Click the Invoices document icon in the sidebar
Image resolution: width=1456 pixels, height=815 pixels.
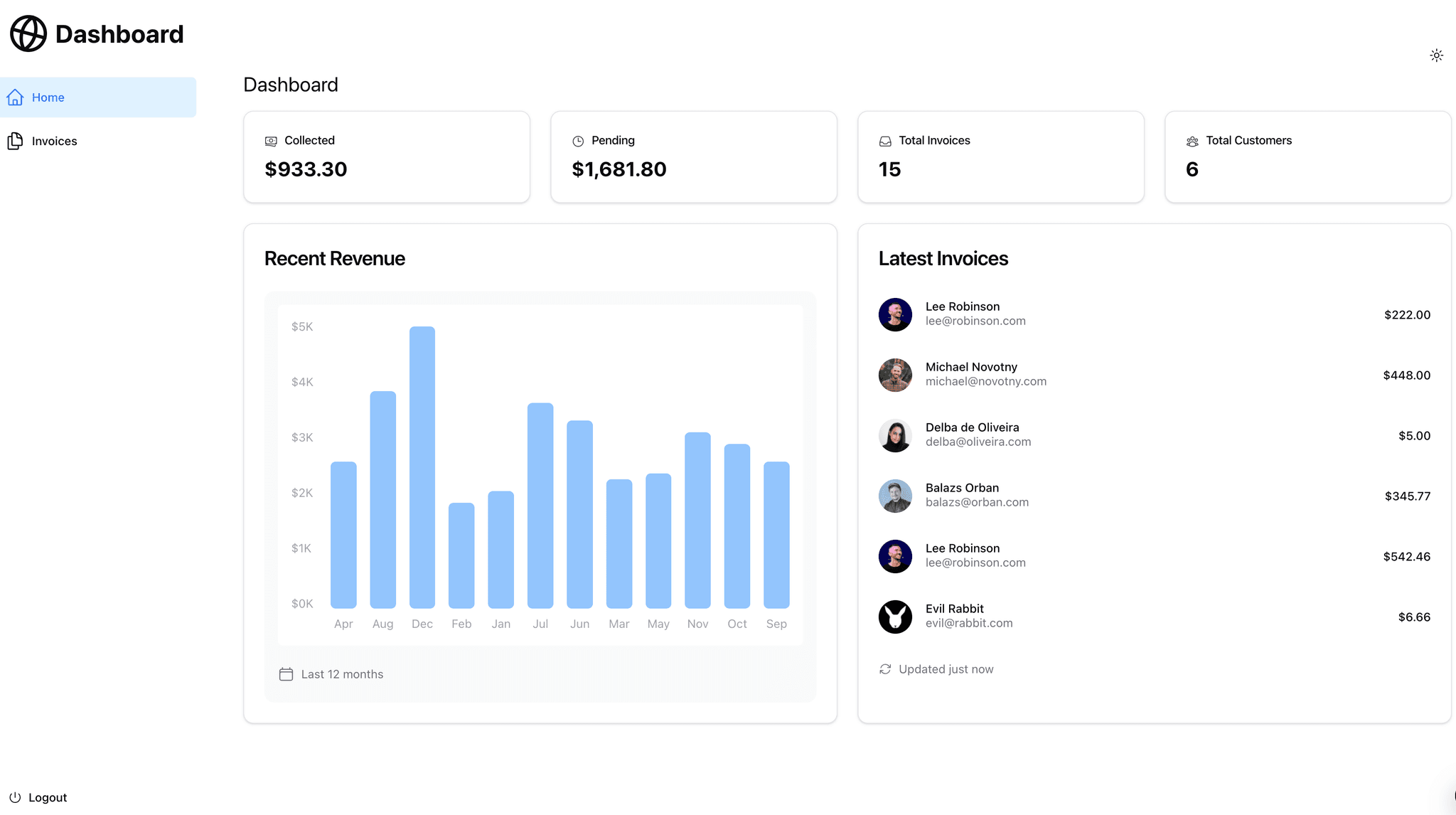pos(15,141)
